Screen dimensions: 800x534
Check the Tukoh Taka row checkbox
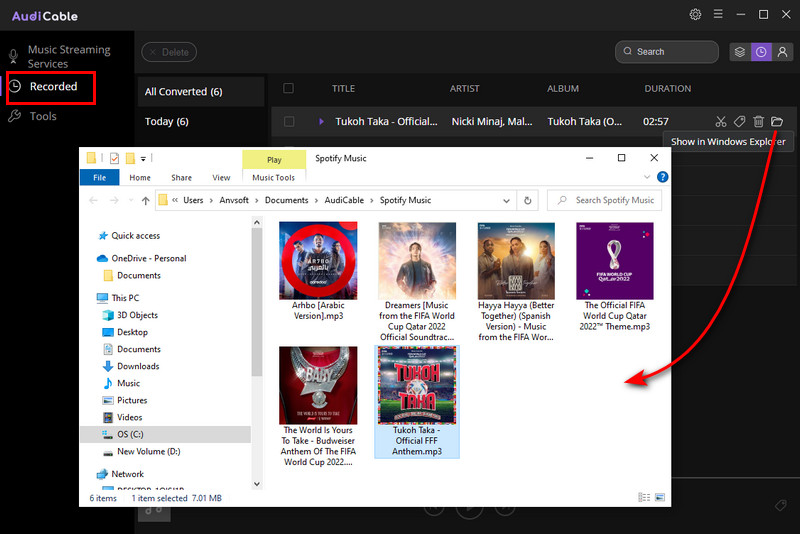289,121
